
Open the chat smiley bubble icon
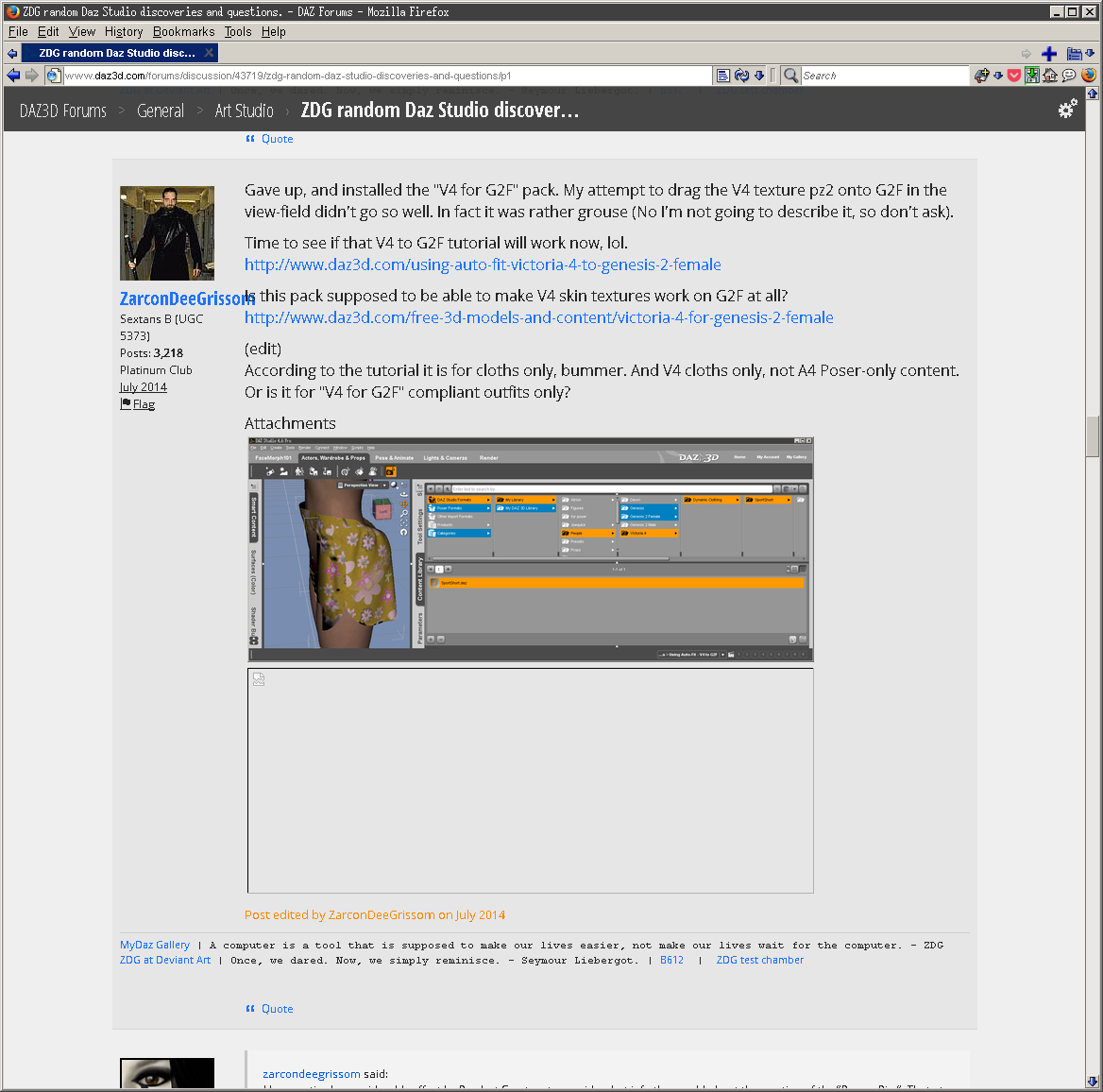pos(1069,76)
